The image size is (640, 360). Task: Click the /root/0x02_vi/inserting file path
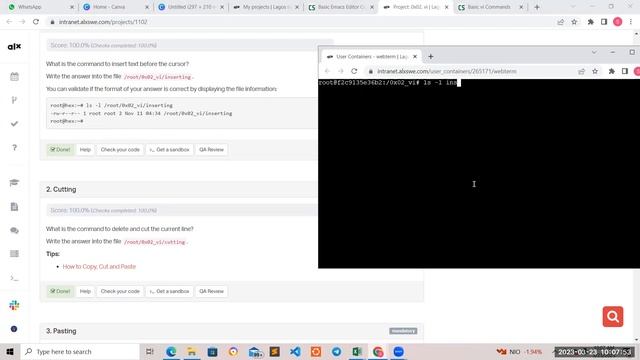click(158, 77)
